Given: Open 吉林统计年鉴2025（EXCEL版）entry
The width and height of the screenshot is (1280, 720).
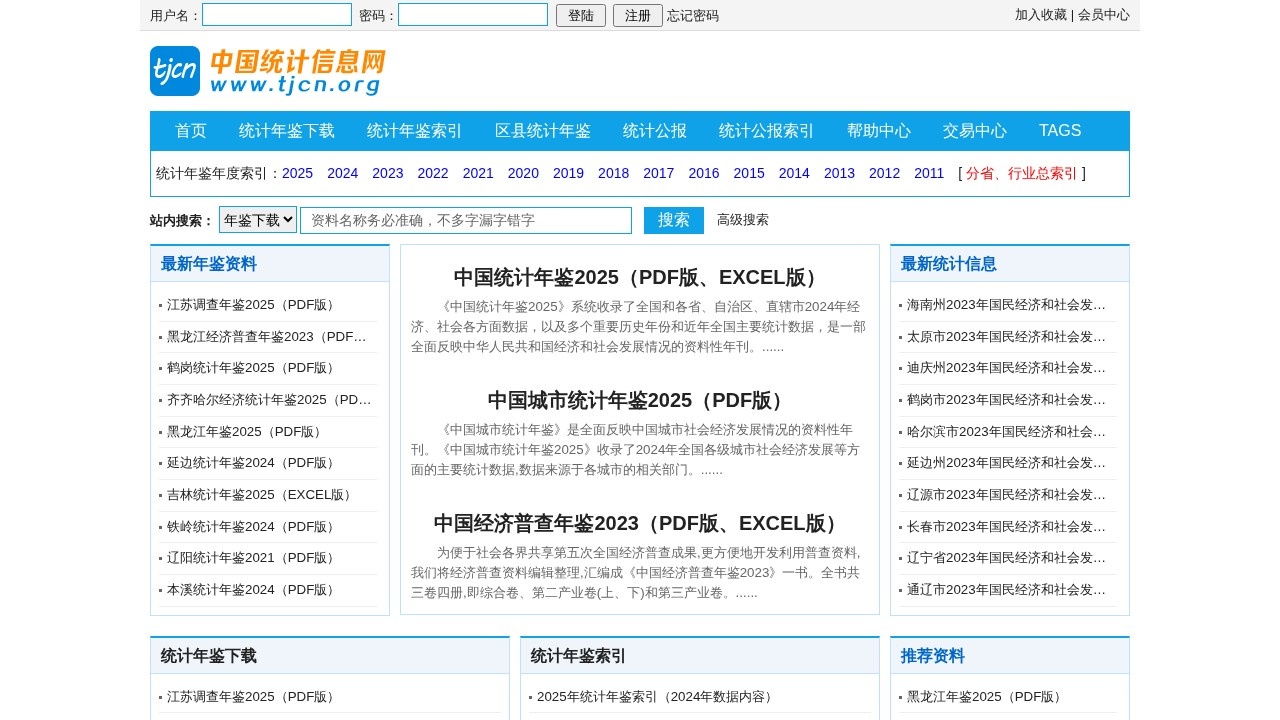Looking at the screenshot, I should 262,495.
